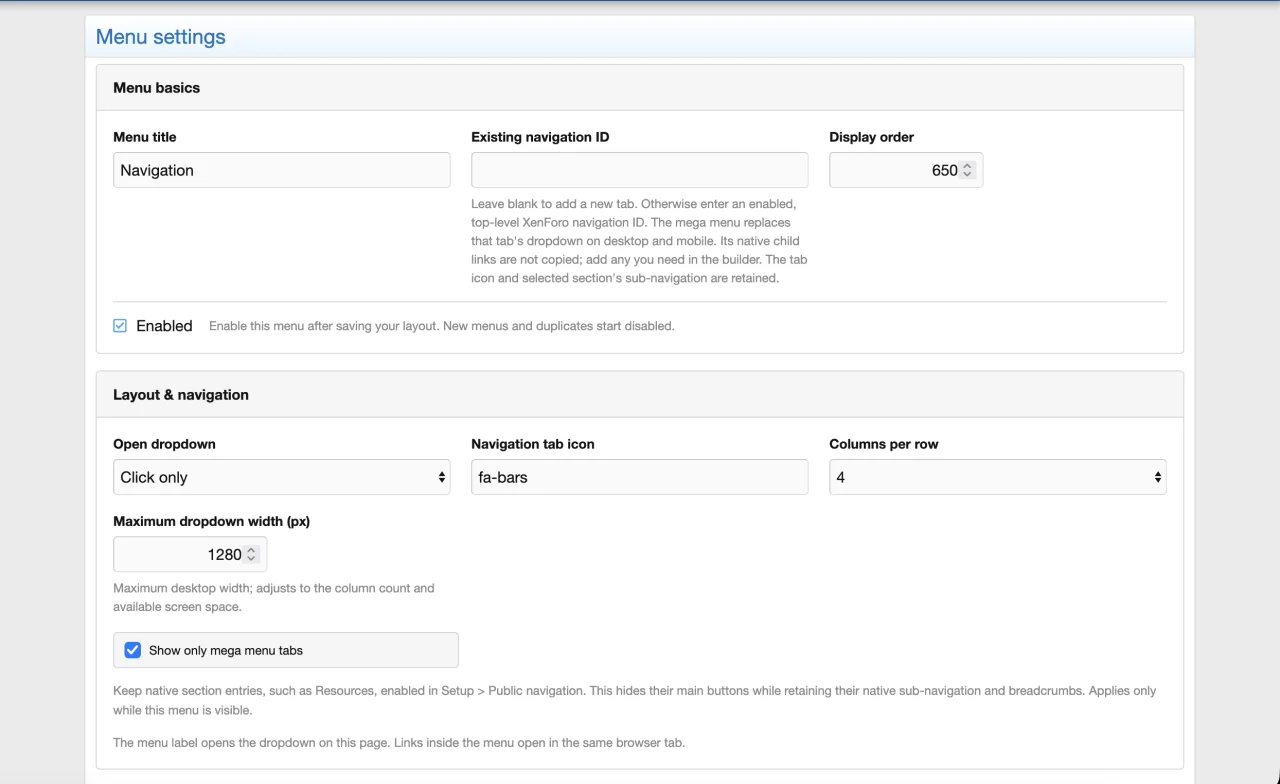
Task: Click the 'Keep native section entries' explanation text
Action: 635,700
